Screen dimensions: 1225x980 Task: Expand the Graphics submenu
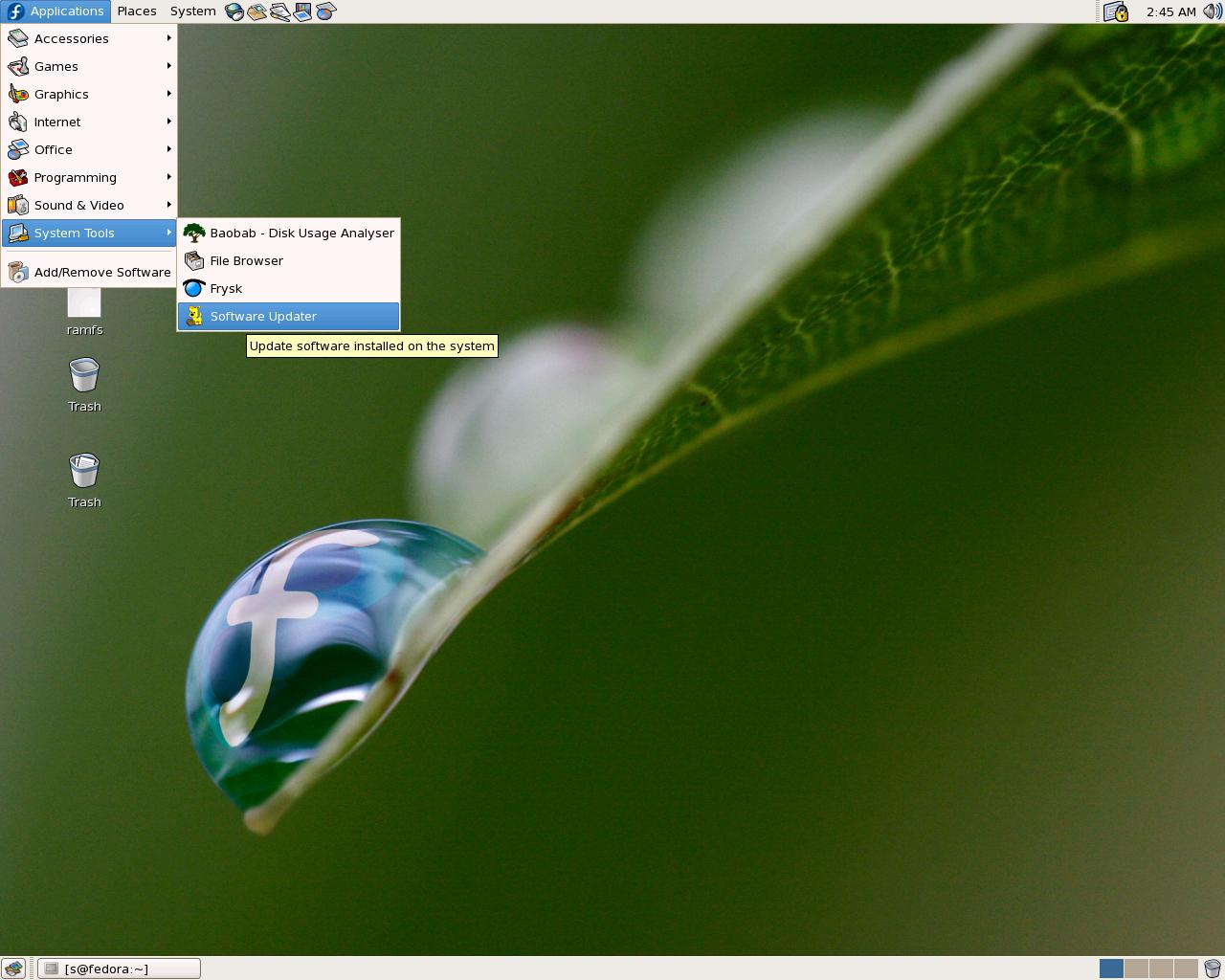89,94
